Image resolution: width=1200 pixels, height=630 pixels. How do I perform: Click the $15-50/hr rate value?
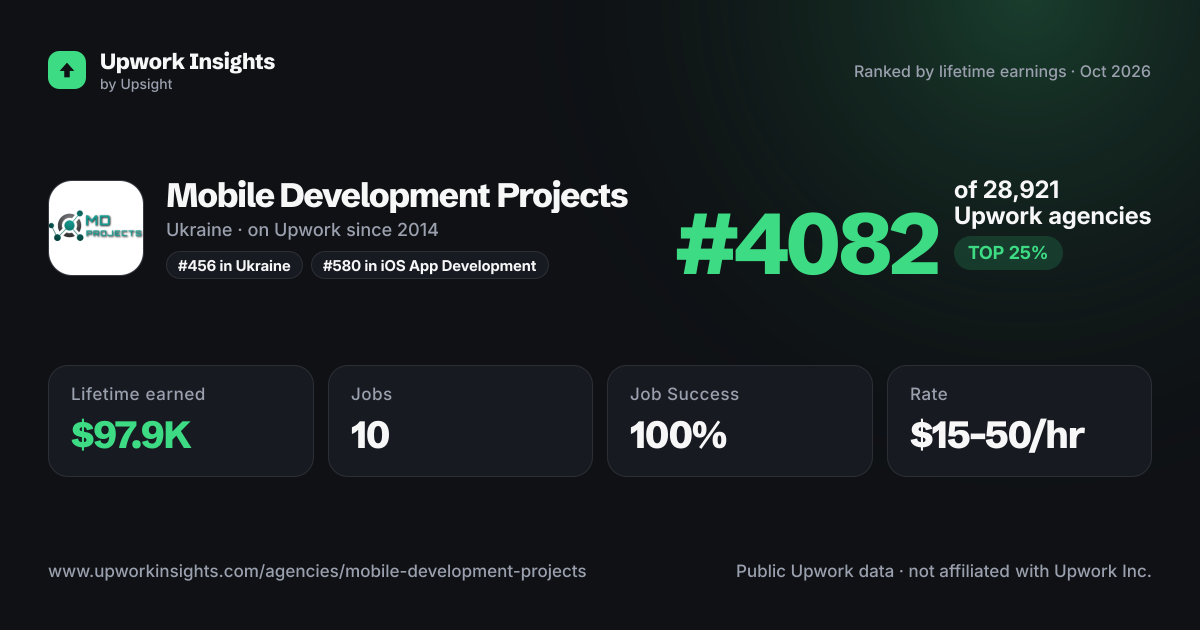pos(997,435)
